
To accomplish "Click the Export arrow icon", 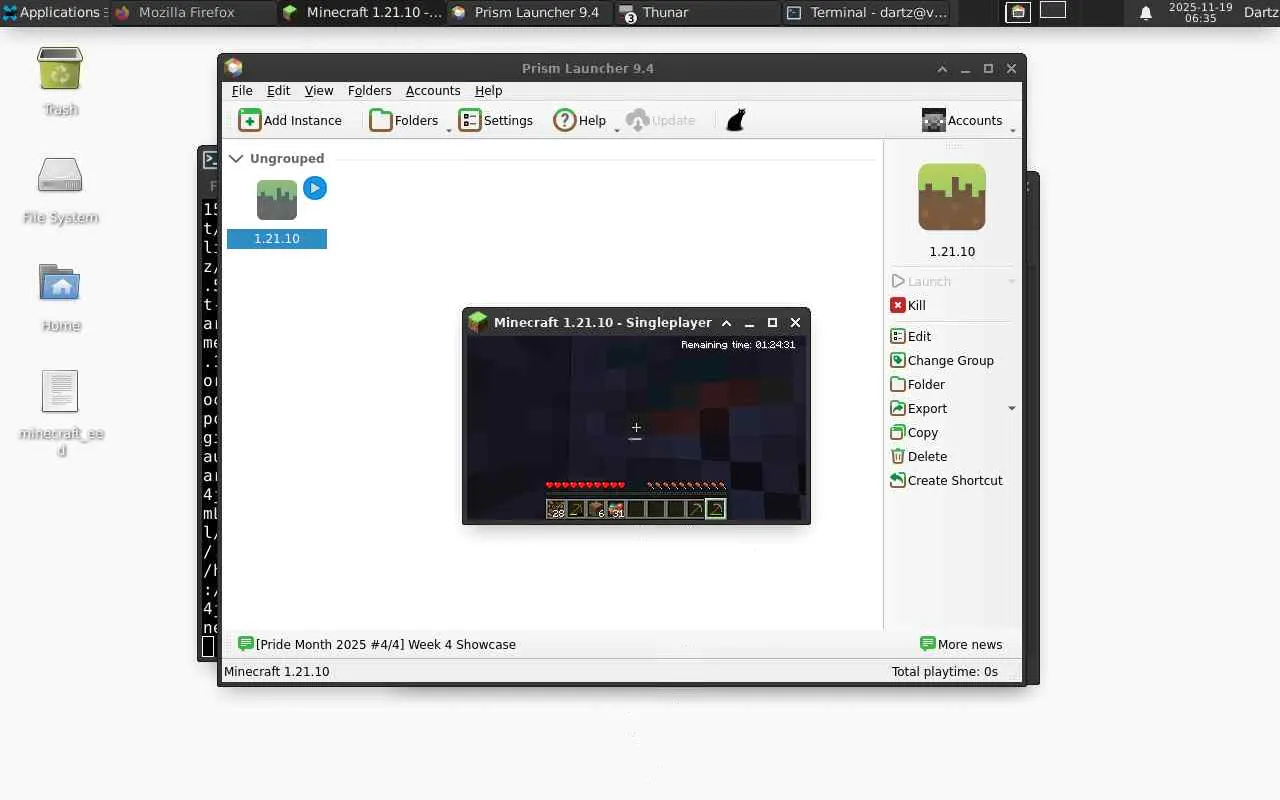I will (898, 408).
